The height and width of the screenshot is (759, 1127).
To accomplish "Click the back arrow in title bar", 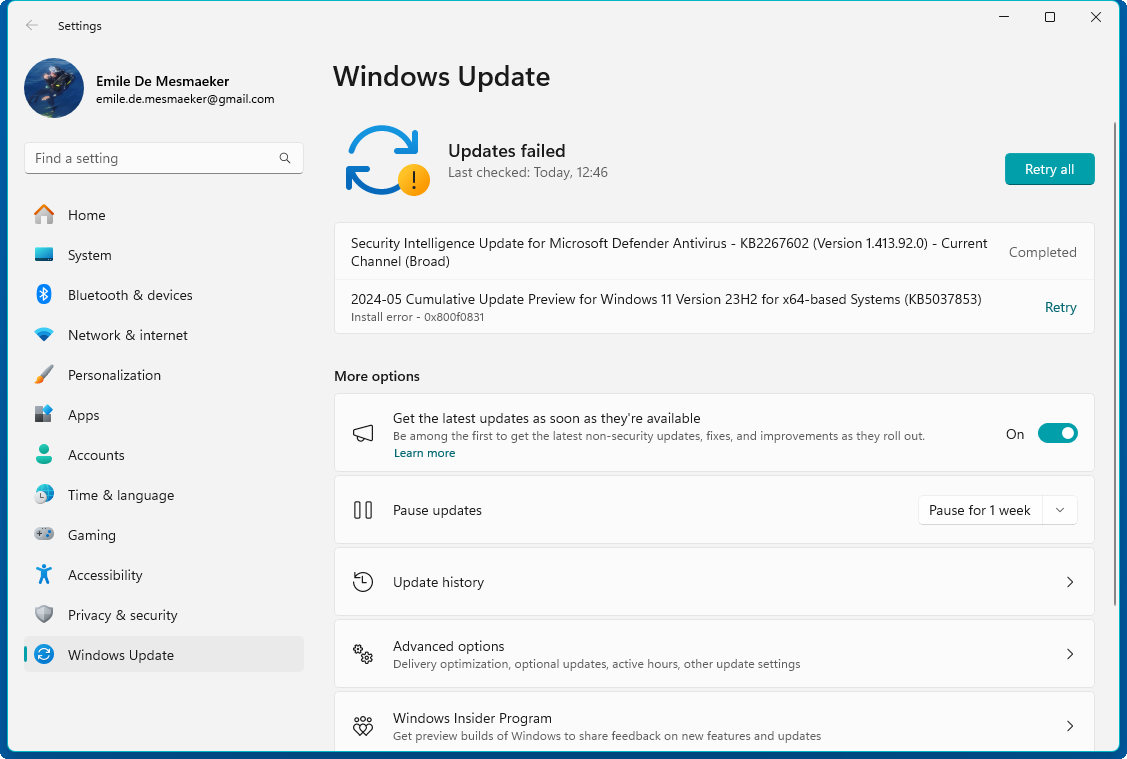I will [x=32, y=25].
